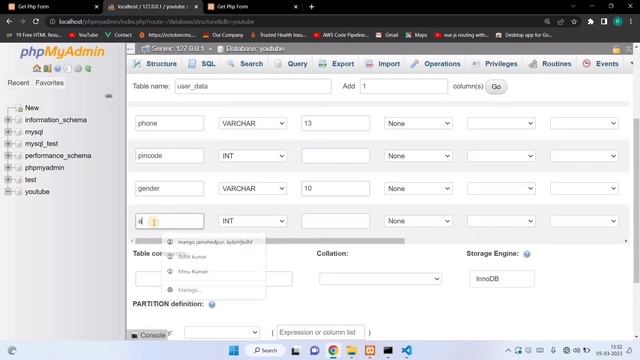Open the Search tab
Screen dimensions: 640x360
pos(245,64)
